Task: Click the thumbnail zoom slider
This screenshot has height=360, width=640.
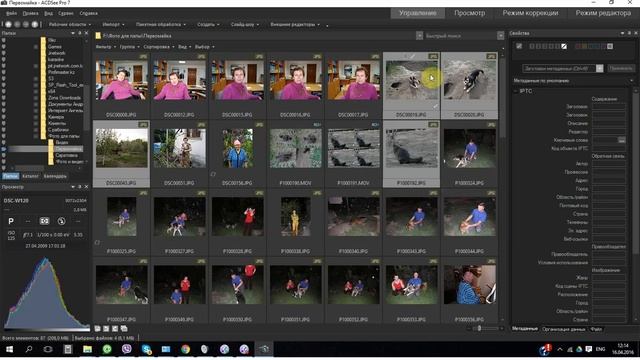Action: (x=479, y=329)
